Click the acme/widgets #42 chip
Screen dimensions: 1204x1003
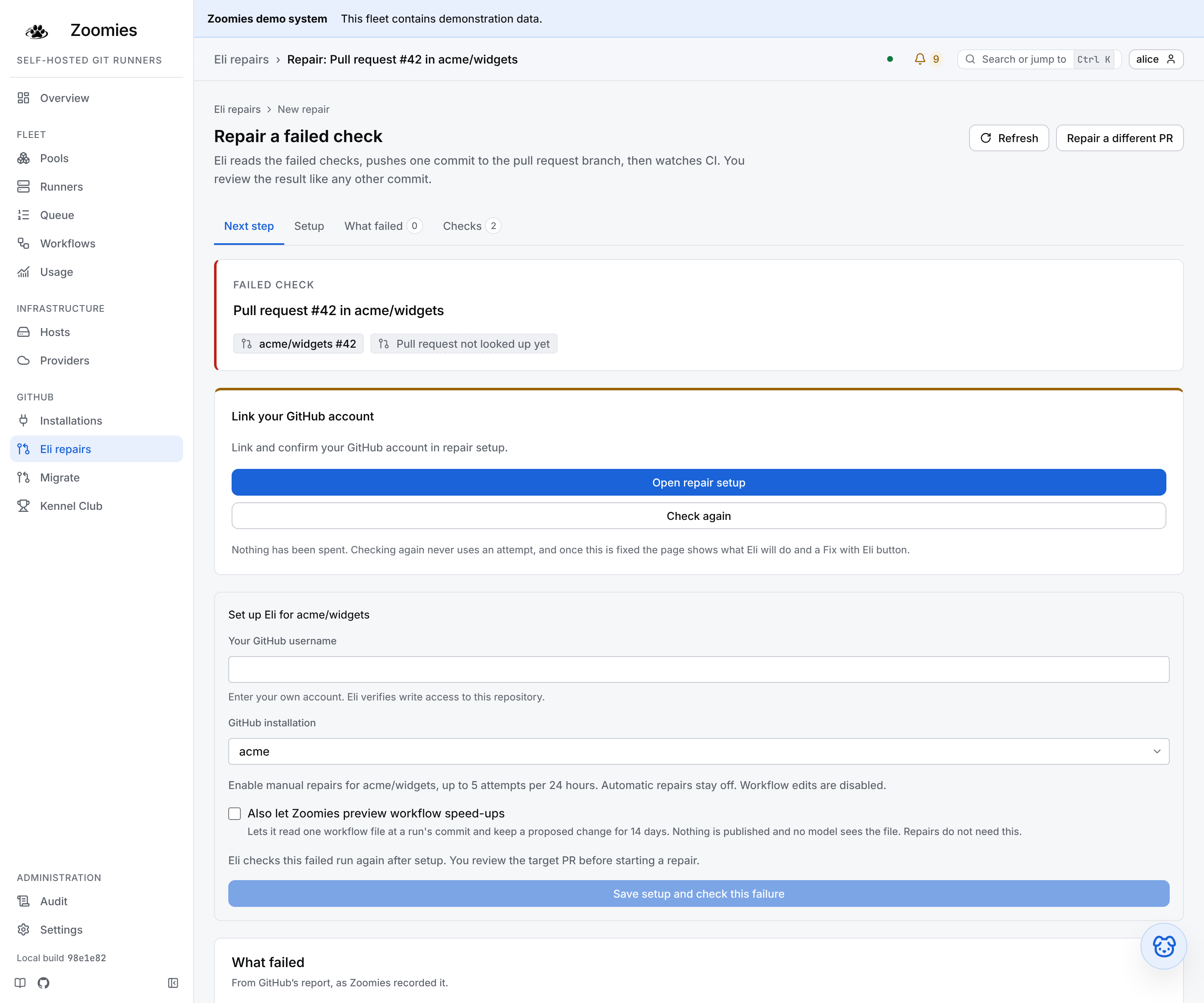pos(298,344)
